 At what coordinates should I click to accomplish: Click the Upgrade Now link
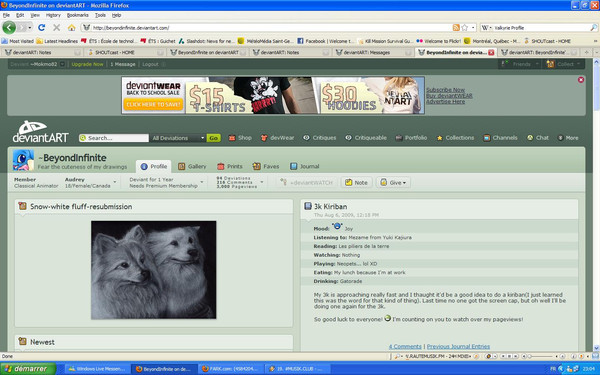(87, 64)
